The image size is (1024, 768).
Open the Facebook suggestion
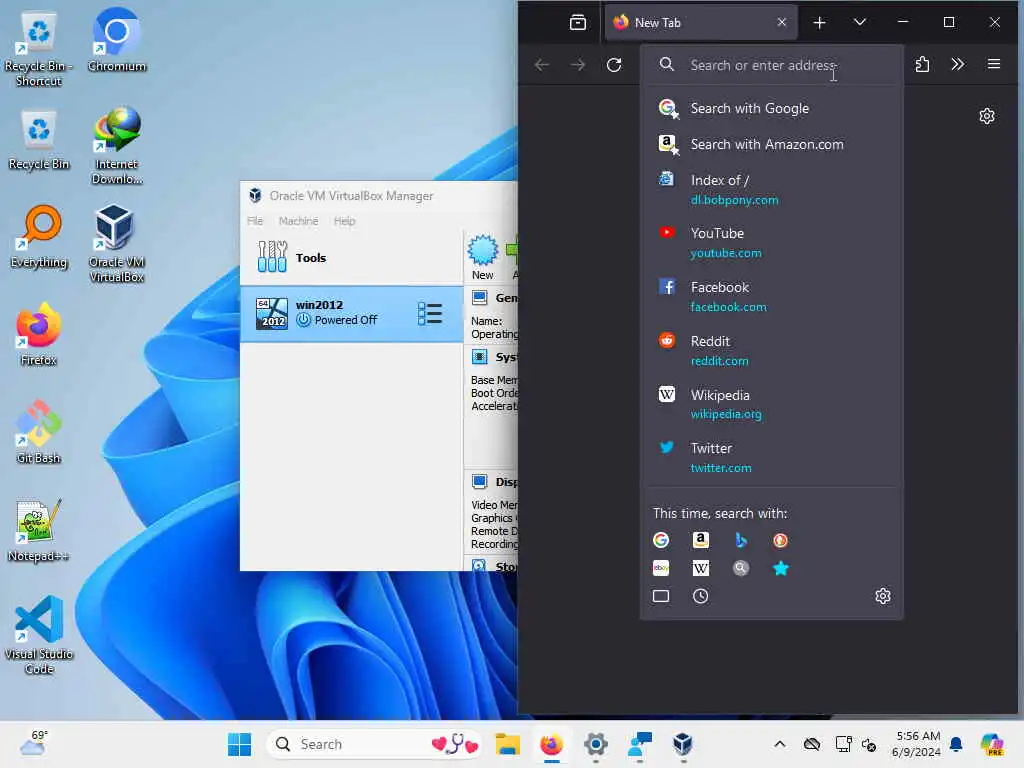tap(771, 296)
